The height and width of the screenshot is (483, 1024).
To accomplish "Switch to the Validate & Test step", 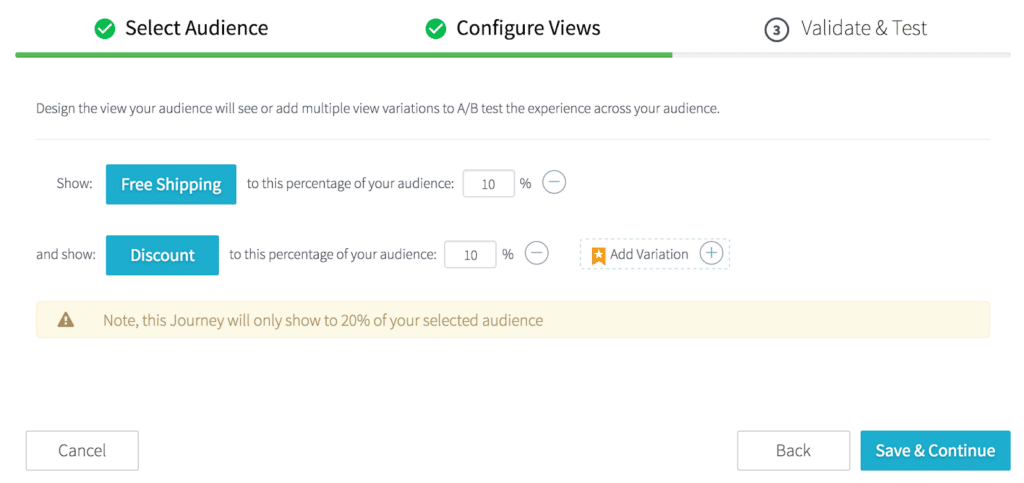I will point(864,28).
